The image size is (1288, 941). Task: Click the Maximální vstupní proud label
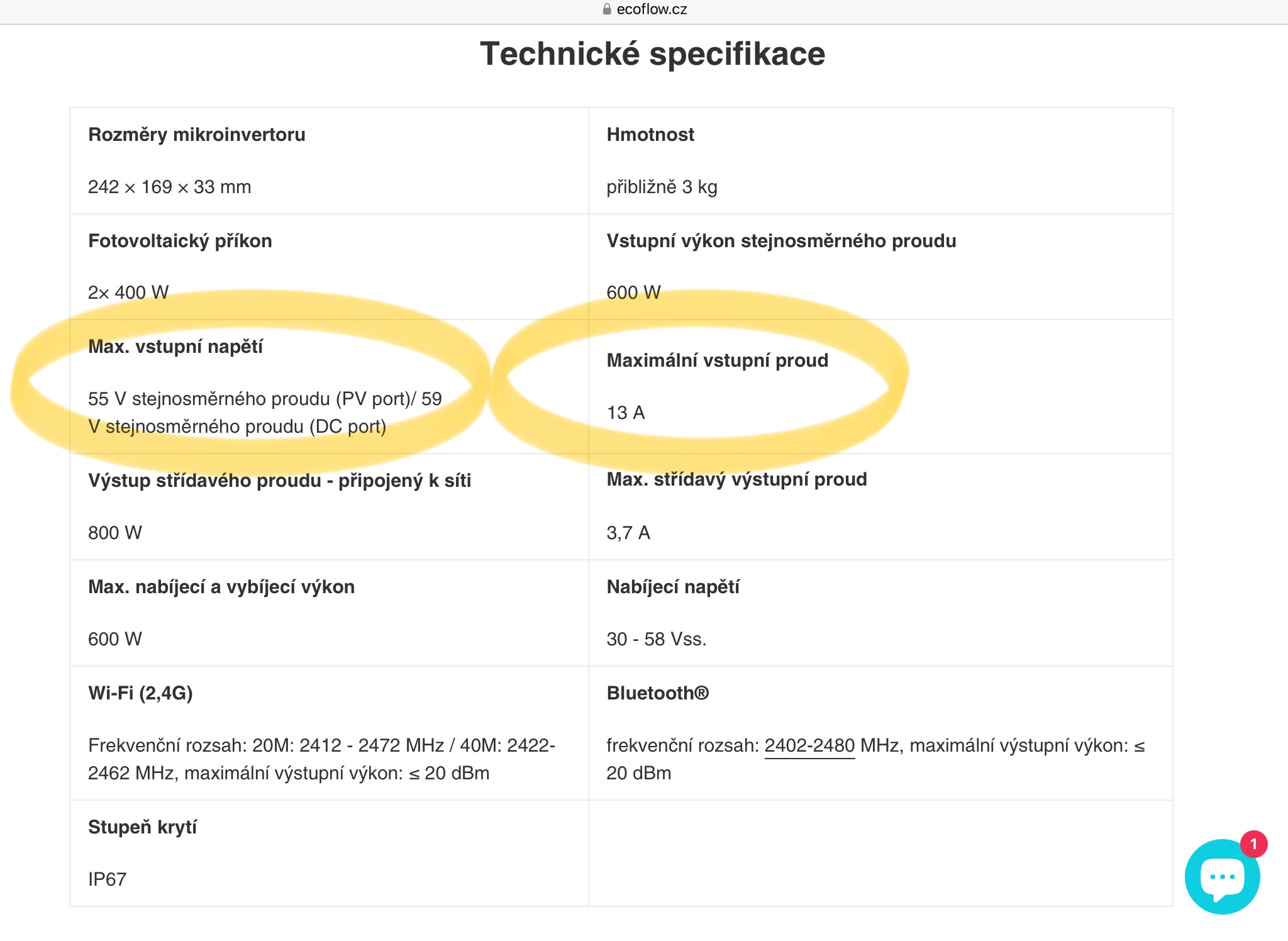pyautogui.click(x=717, y=360)
